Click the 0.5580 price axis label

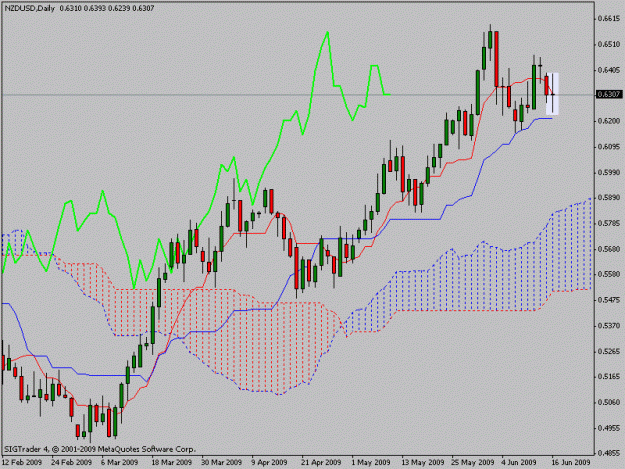tap(610, 274)
